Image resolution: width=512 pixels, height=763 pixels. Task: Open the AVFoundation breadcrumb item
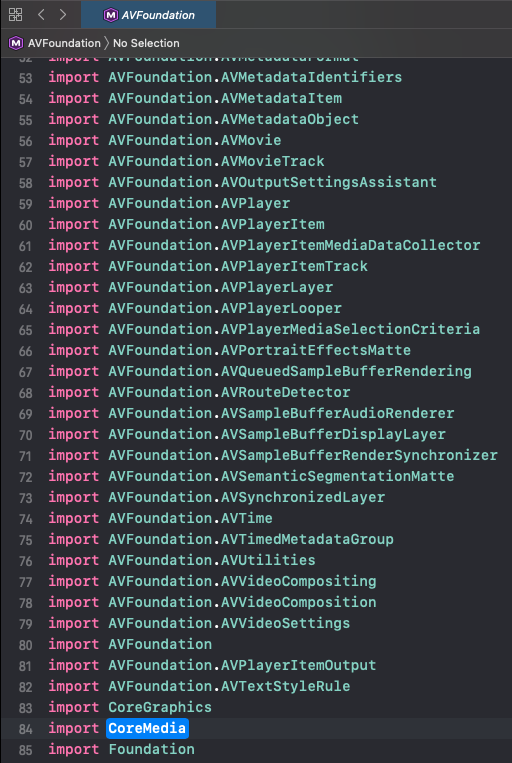64,43
